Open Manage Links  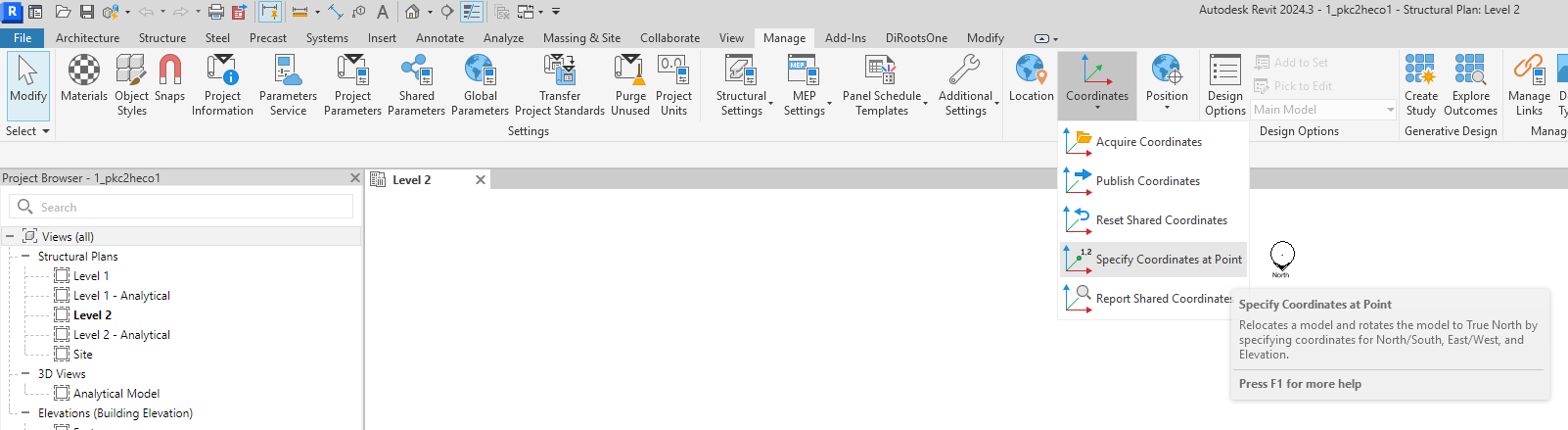tap(1529, 85)
